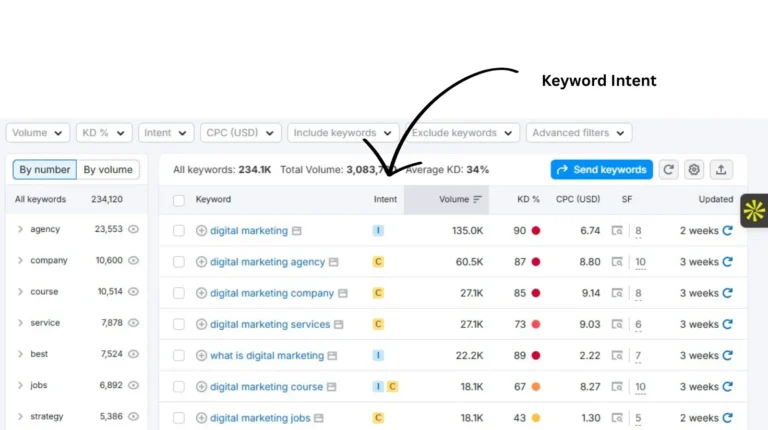The width and height of the screenshot is (768, 430).
Task: Refresh the 'digital marketing agency' row metrics
Action: tap(727, 262)
